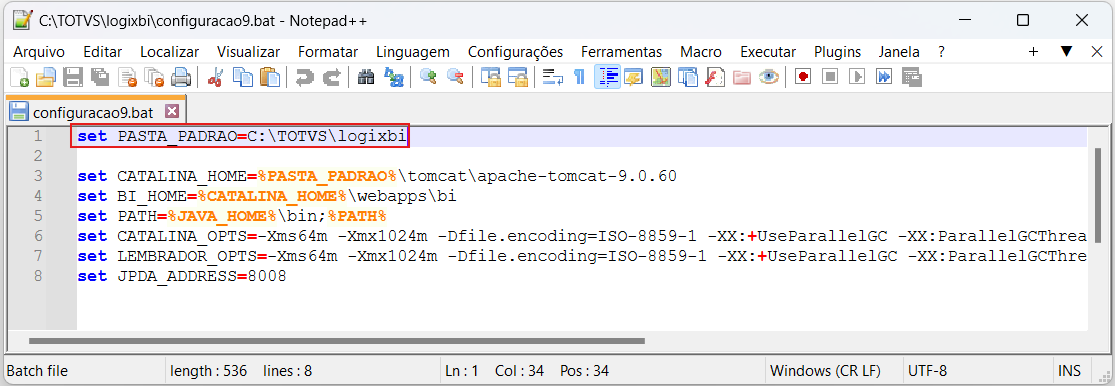Open the Localizar menu
Image resolution: width=1115 pixels, height=386 pixels.
coord(169,52)
